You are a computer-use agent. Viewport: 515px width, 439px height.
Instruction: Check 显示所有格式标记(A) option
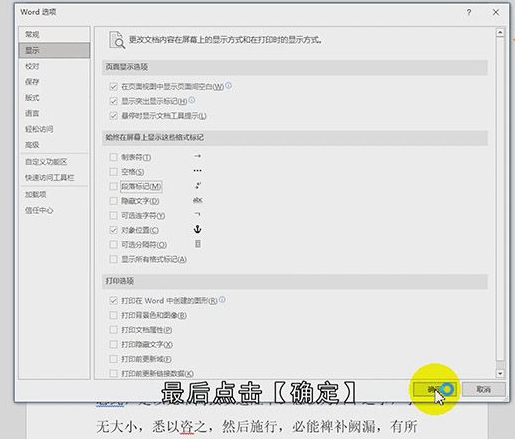(114, 259)
